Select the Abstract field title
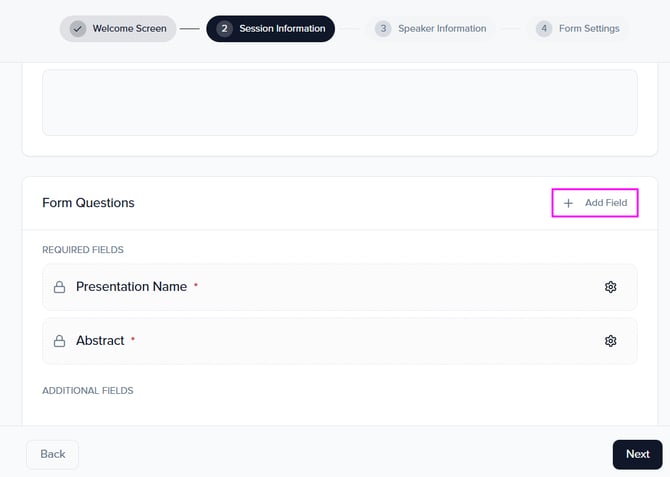670x477 pixels. [100, 341]
